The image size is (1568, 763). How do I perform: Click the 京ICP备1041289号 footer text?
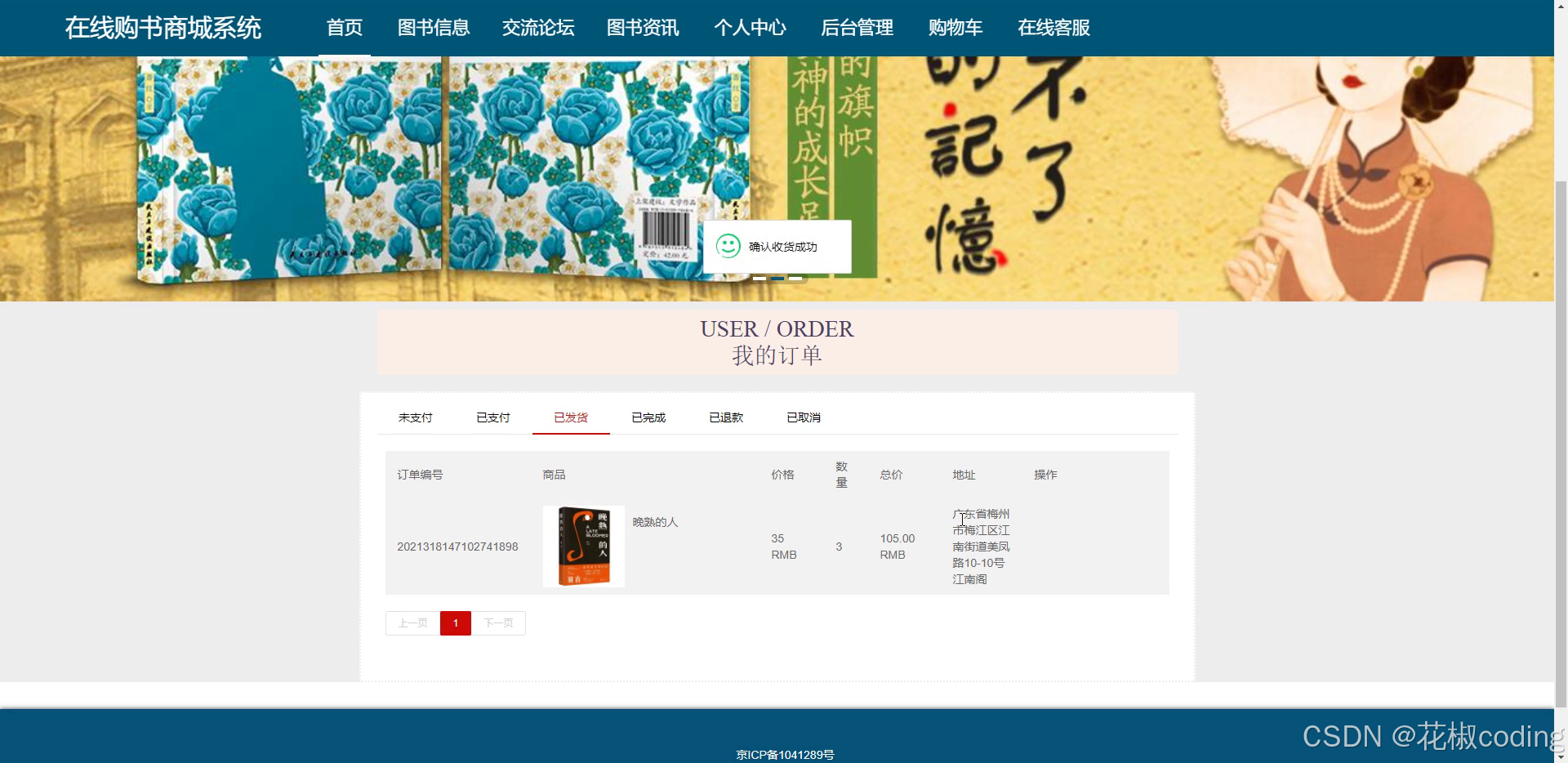(x=785, y=755)
